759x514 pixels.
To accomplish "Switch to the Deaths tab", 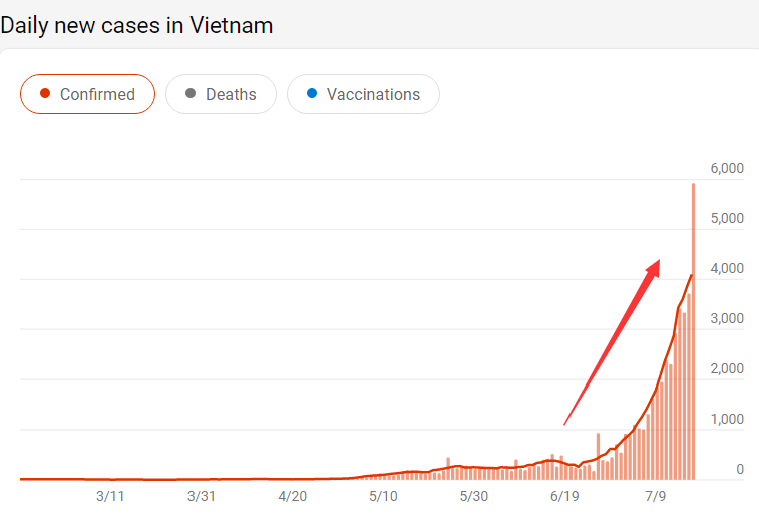I will point(220,95).
